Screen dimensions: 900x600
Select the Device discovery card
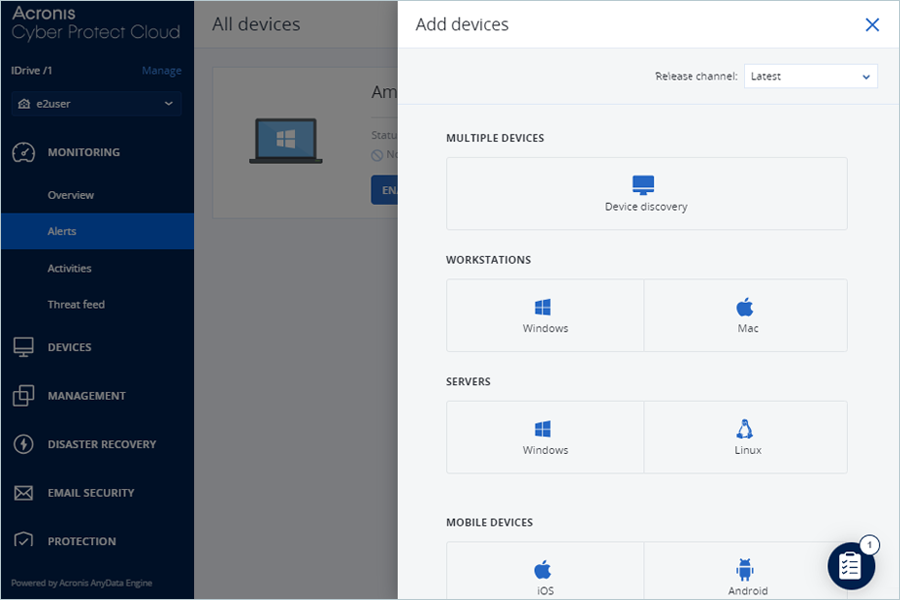(647, 193)
